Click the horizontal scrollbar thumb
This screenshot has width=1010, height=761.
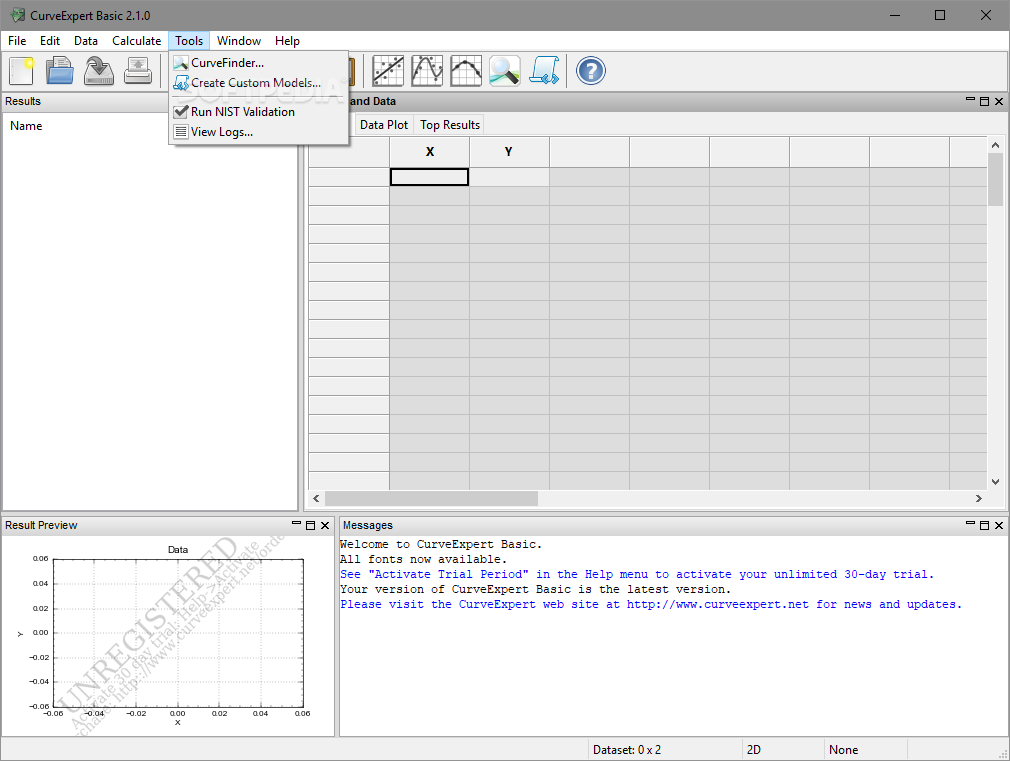click(431, 498)
